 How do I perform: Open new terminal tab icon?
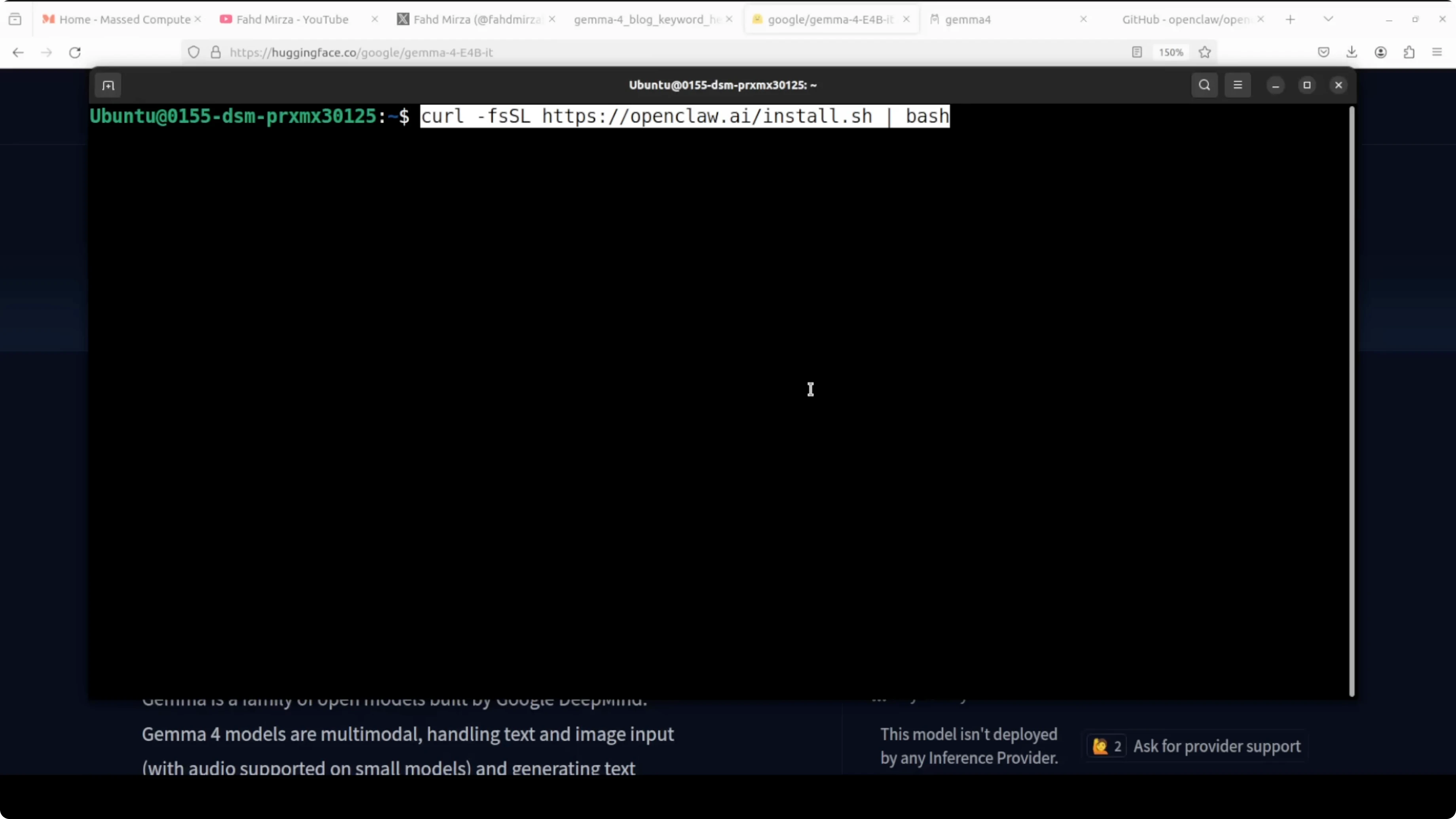(108, 85)
